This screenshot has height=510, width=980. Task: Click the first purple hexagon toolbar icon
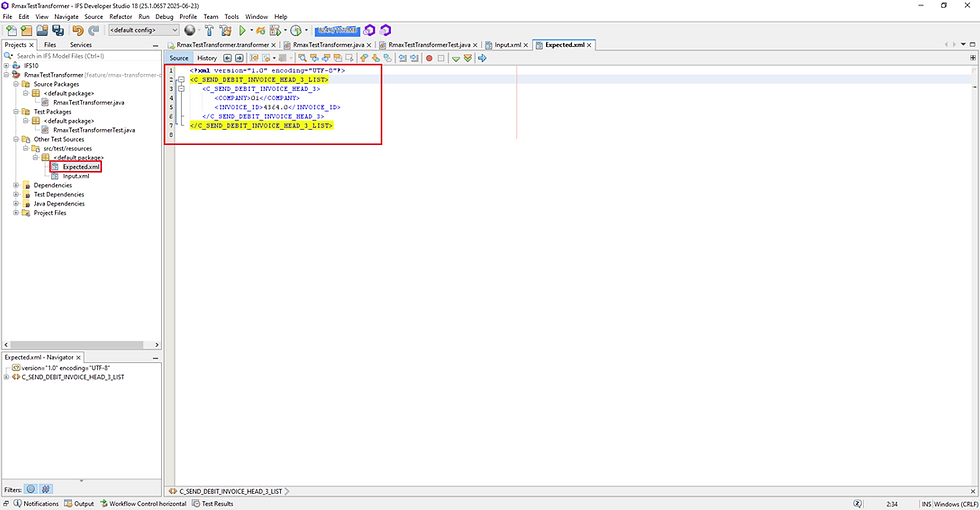[369, 30]
